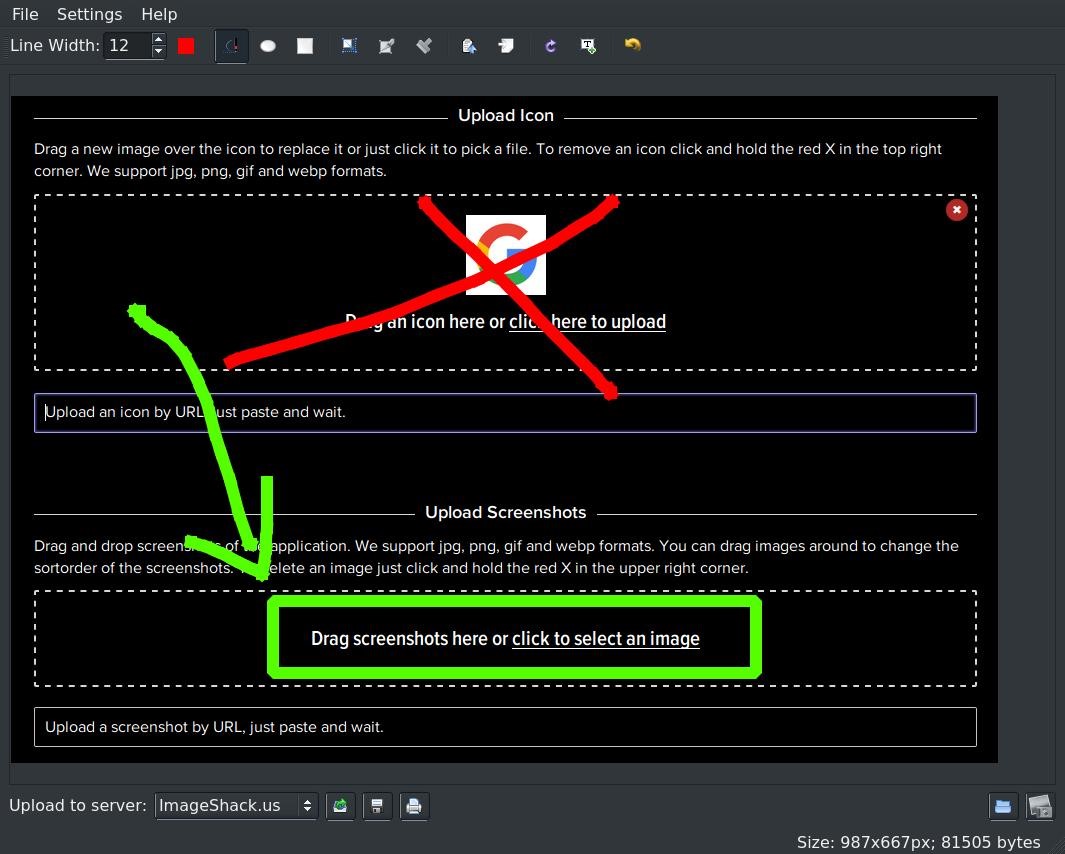1065x854 pixels.
Task: Activate the crop selection tool
Action: click(349, 45)
